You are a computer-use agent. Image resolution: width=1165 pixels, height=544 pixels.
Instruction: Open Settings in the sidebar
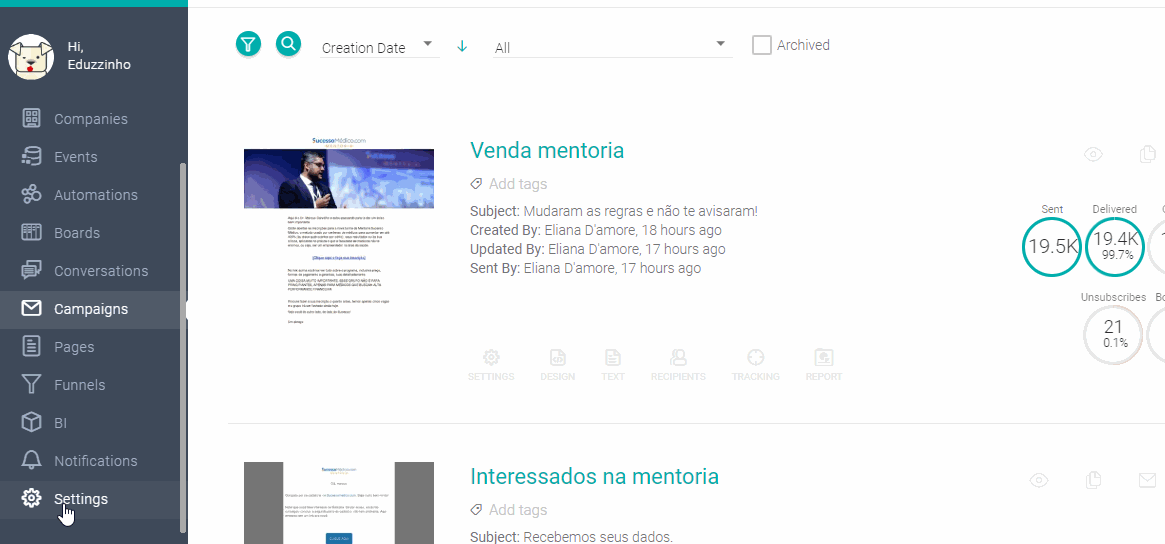(x=80, y=499)
